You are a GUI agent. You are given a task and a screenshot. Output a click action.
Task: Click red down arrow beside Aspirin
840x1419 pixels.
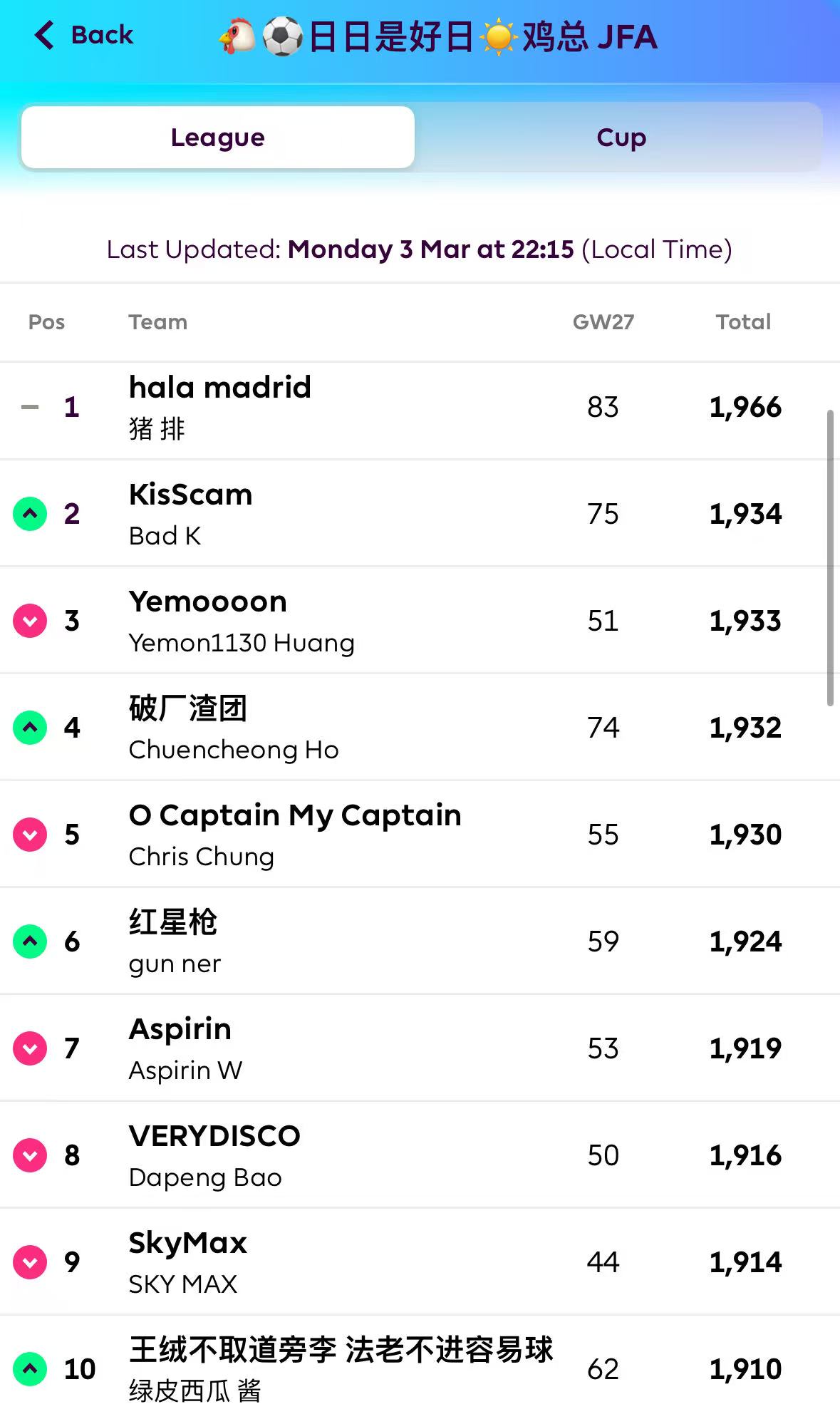30,1048
